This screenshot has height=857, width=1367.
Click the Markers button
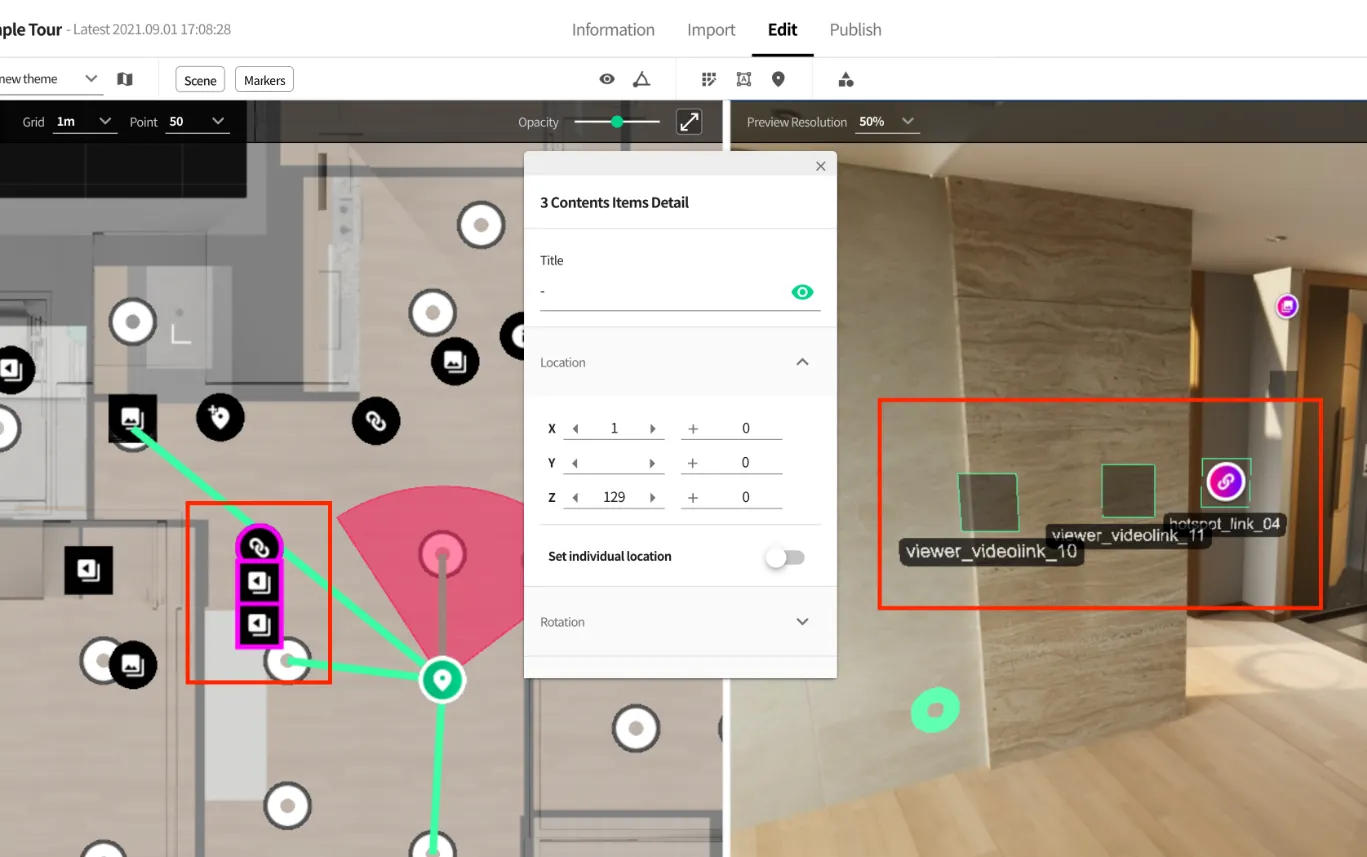[x=264, y=80]
